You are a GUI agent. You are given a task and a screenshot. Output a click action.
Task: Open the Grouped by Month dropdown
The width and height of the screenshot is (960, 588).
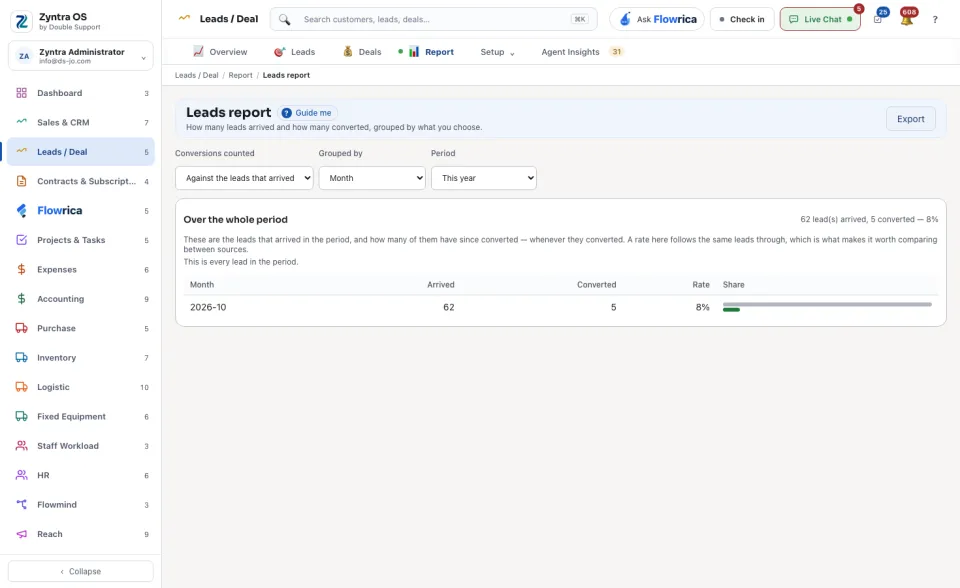click(x=372, y=178)
